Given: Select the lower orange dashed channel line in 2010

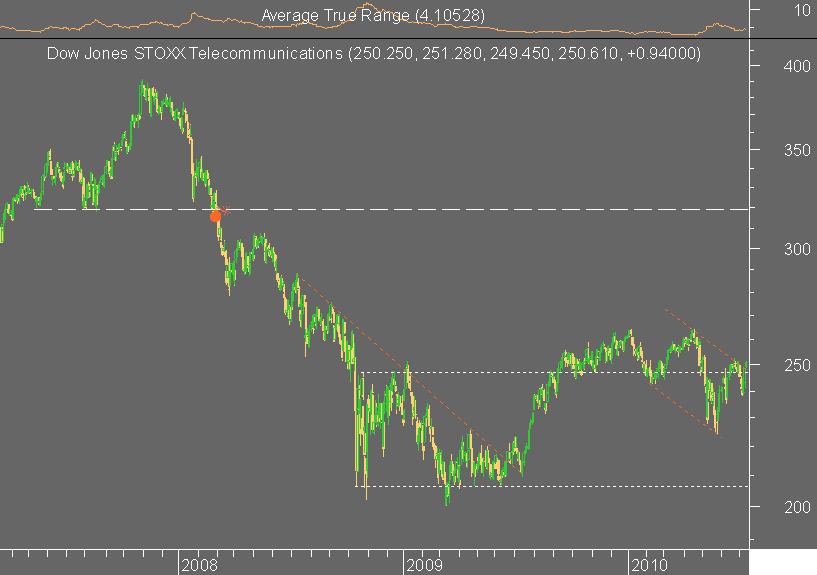Looking at the screenshot, I should [685, 410].
